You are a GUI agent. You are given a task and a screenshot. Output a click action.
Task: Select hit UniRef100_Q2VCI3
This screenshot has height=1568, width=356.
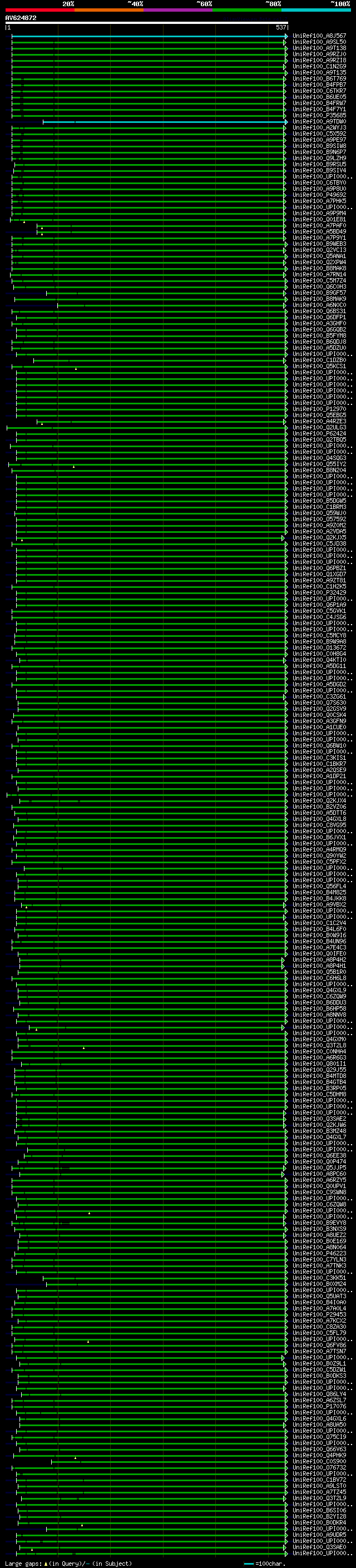click(319, 250)
